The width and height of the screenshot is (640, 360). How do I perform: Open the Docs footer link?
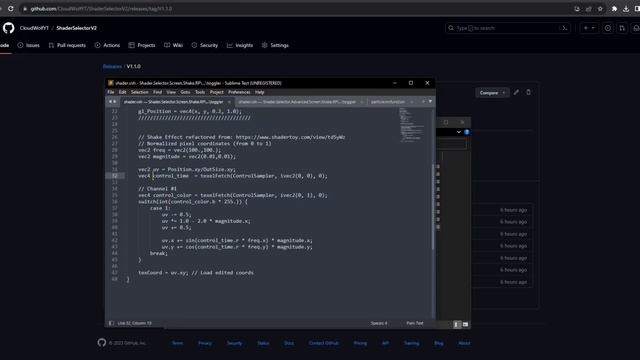289,343
